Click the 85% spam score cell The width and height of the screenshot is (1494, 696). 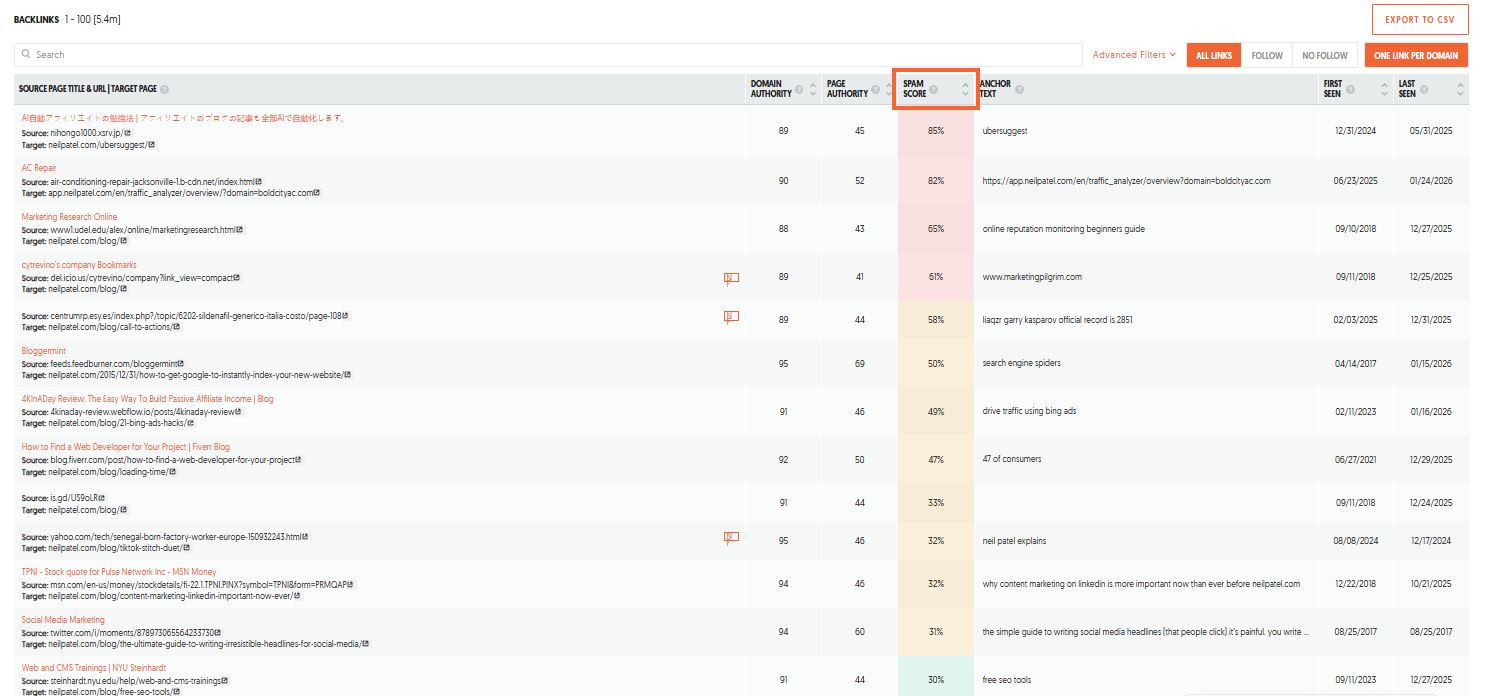(x=936, y=131)
